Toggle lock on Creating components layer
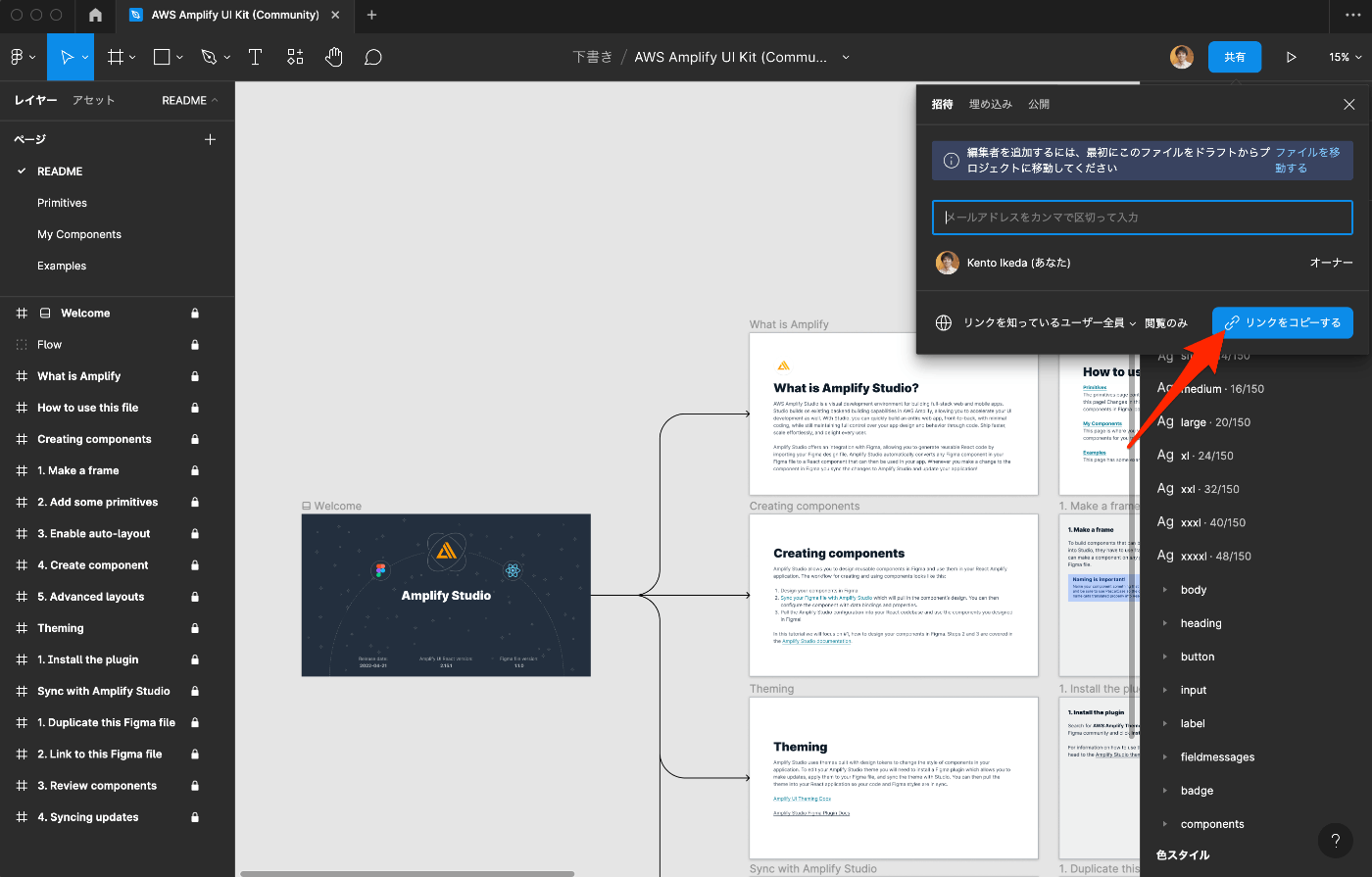This screenshot has width=1372, height=877. click(x=195, y=439)
